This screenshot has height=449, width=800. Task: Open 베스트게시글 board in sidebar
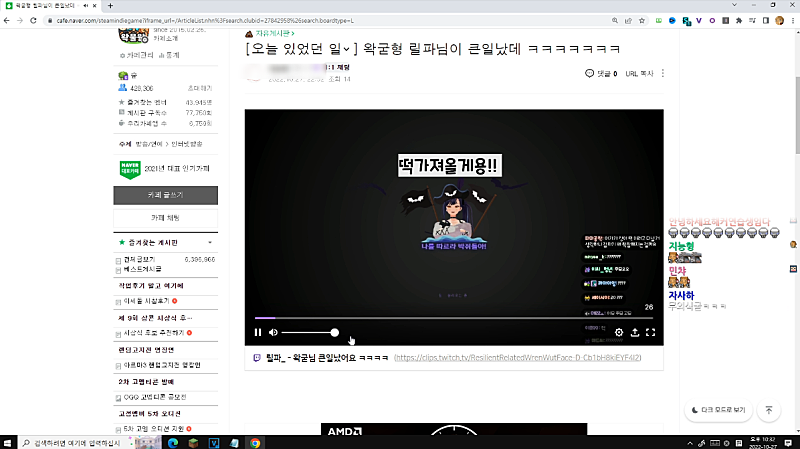click(142, 269)
